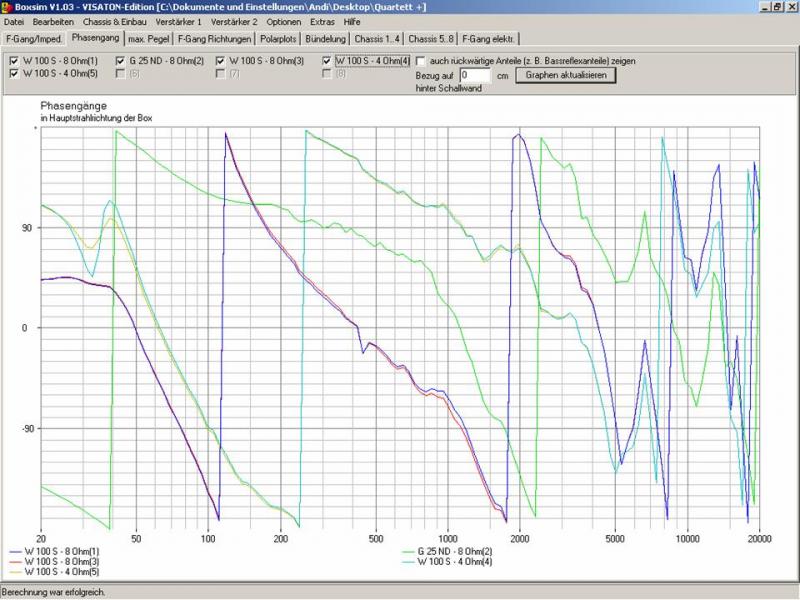800x600 pixels.
Task: Click the Boxsim application icon in title bar
Action: (x=7, y=7)
